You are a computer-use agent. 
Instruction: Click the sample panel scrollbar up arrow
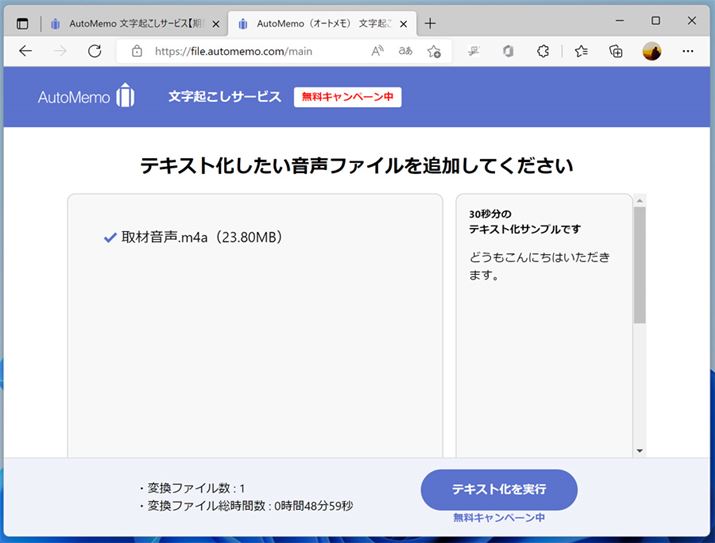click(639, 201)
